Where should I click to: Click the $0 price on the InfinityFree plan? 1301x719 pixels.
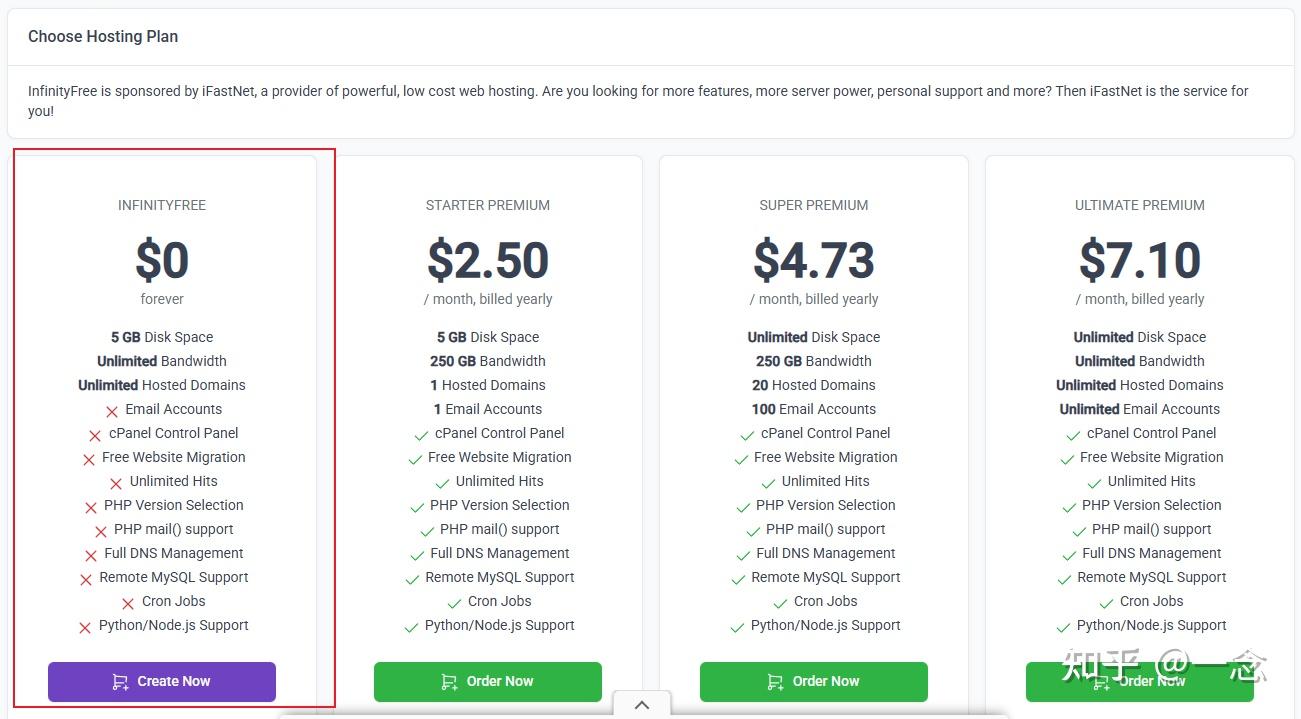pyautogui.click(x=162, y=261)
